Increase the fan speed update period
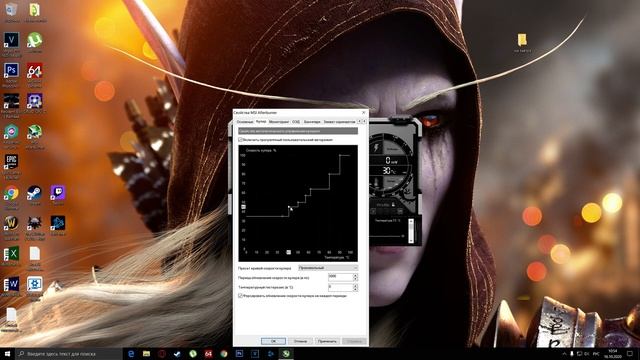 (x=355, y=276)
